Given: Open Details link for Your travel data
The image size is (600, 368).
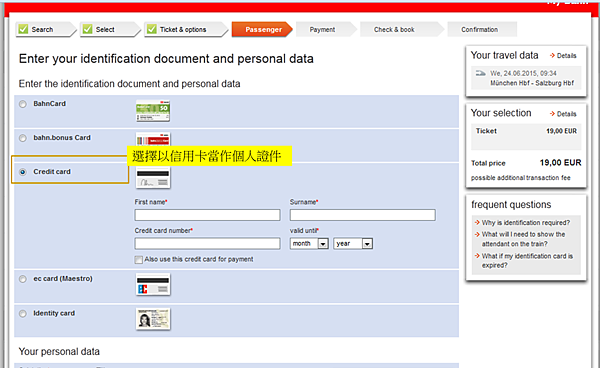Looking at the screenshot, I should 563,56.
